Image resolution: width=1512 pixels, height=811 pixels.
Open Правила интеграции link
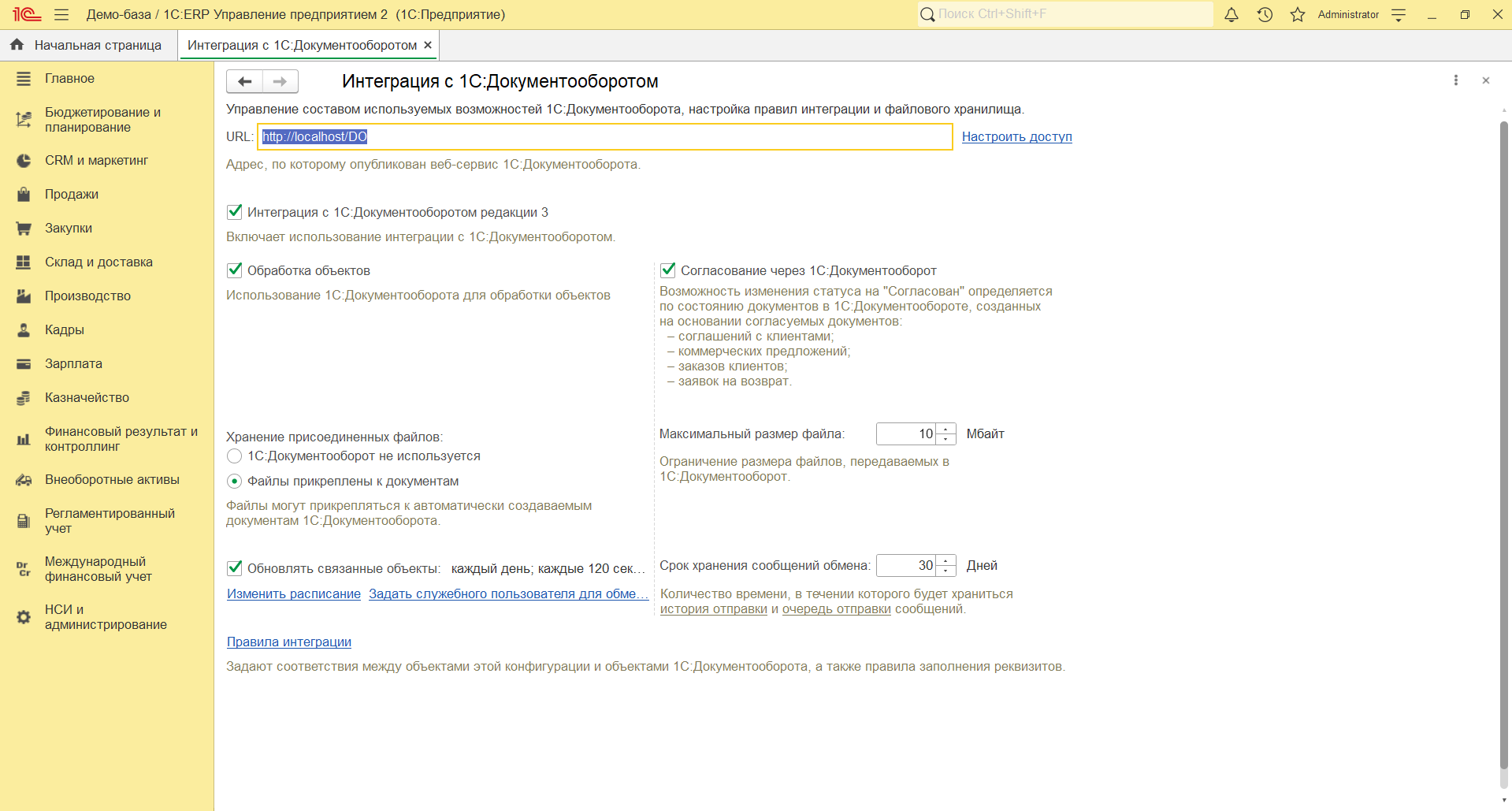point(289,642)
